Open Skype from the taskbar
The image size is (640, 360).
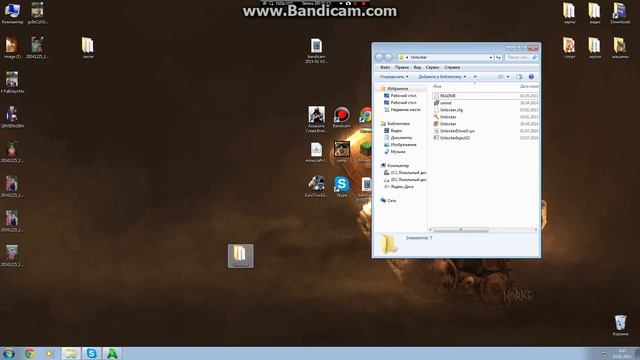91,353
